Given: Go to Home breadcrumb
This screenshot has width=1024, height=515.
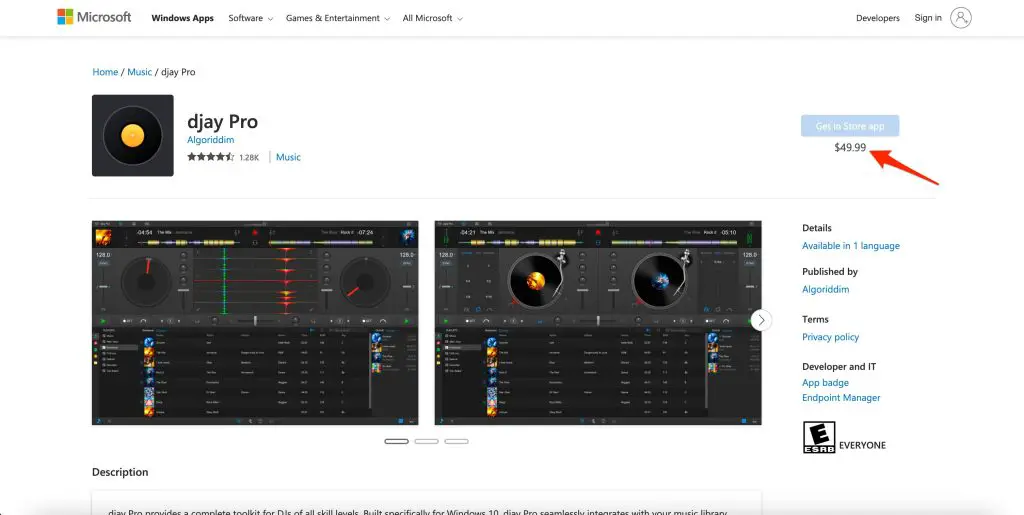Looking at the screenshot, I should point(105,72).
